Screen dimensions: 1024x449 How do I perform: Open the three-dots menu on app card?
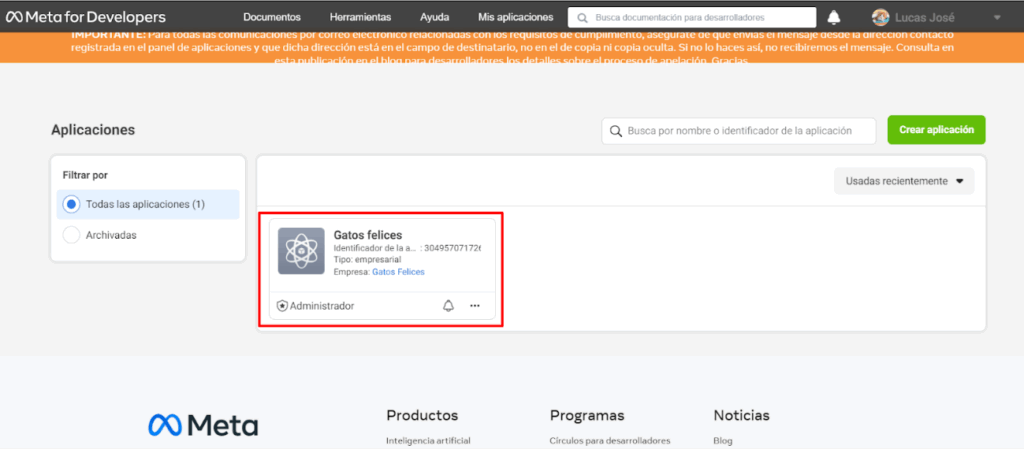[475, 305]
